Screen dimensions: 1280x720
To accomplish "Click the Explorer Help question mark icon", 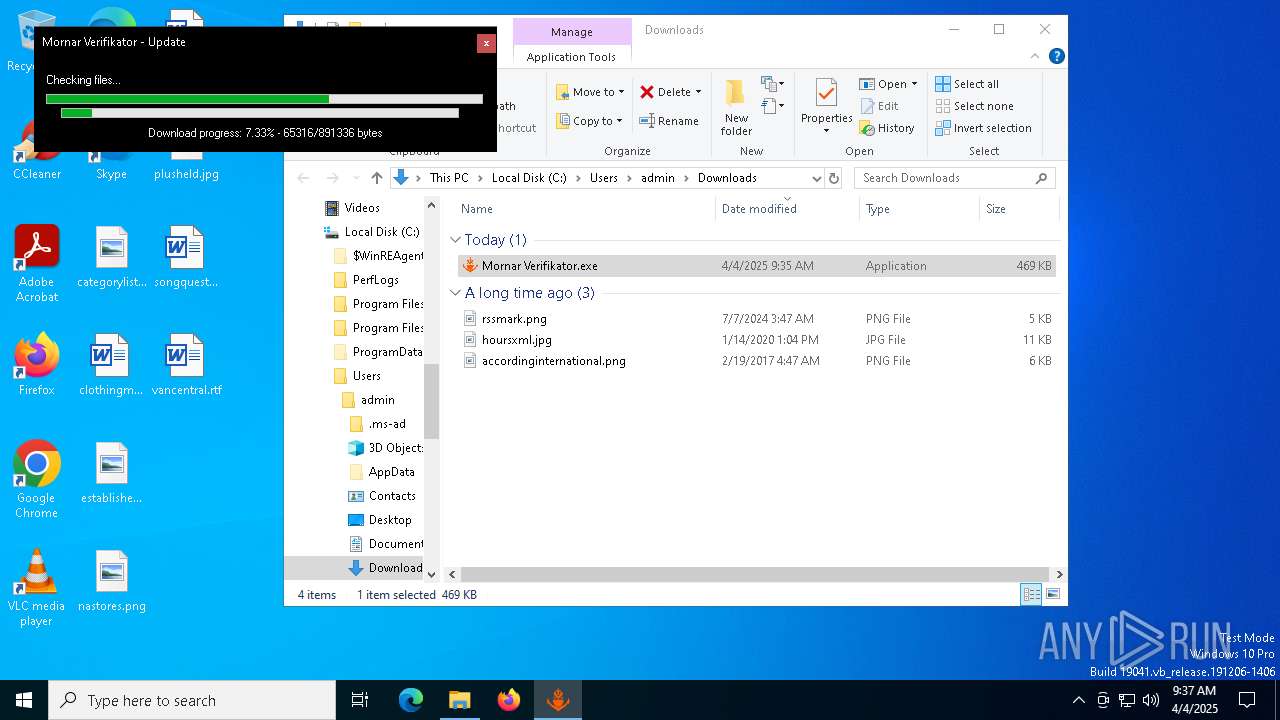I will click(x=1056, y=56).
